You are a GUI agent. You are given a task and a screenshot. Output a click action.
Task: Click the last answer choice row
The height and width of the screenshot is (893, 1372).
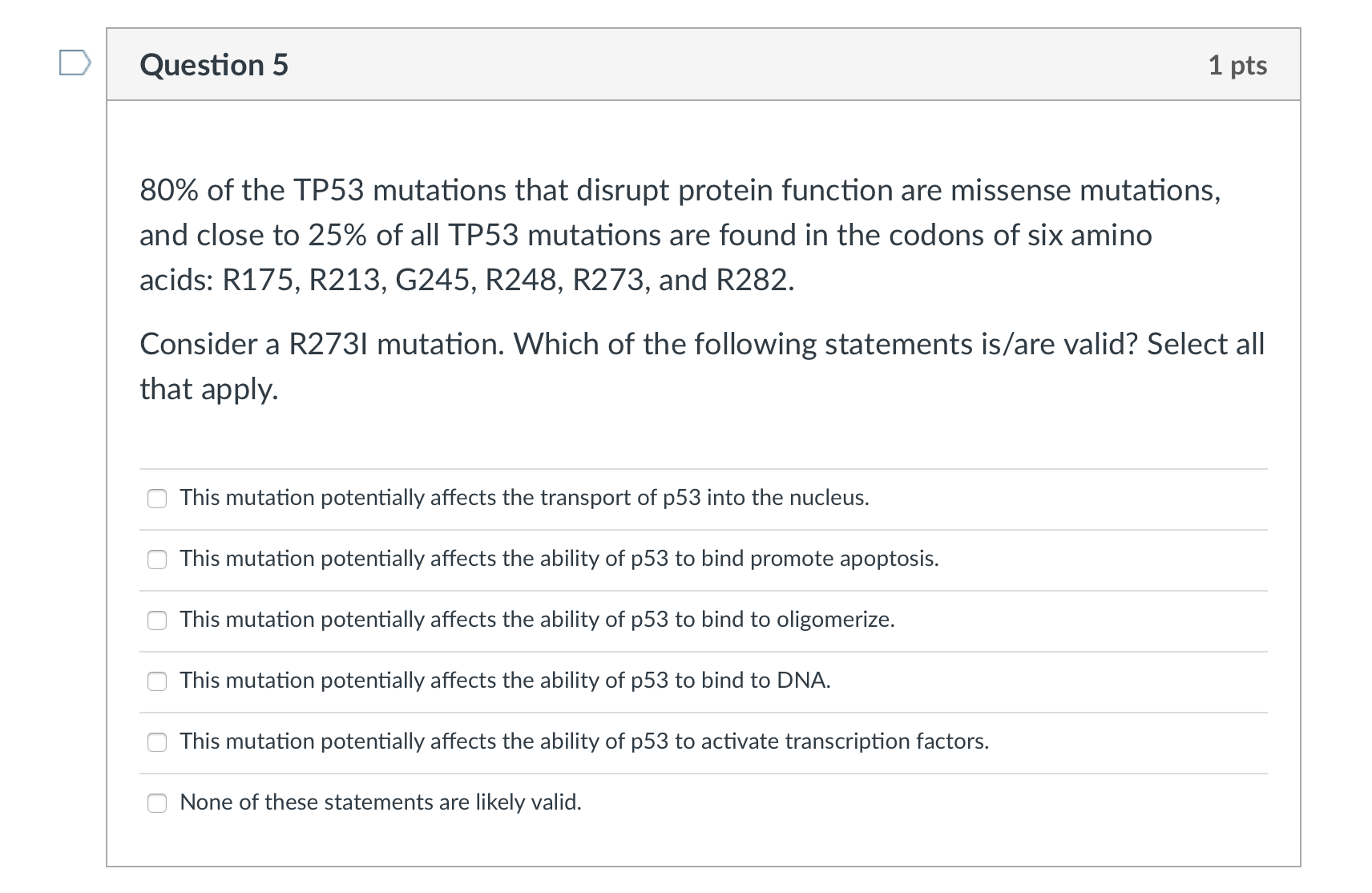(x=381, y=802)
